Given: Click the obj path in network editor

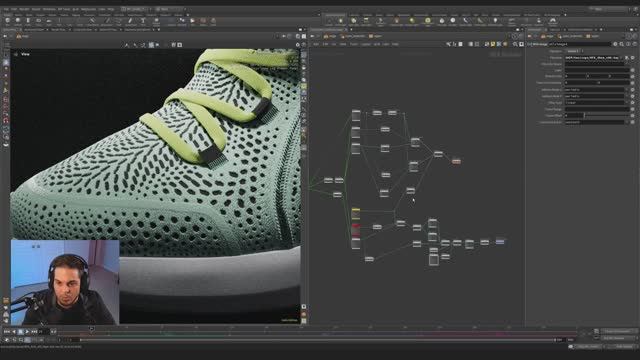Looking at the screenshot, I should click(330, 36).
